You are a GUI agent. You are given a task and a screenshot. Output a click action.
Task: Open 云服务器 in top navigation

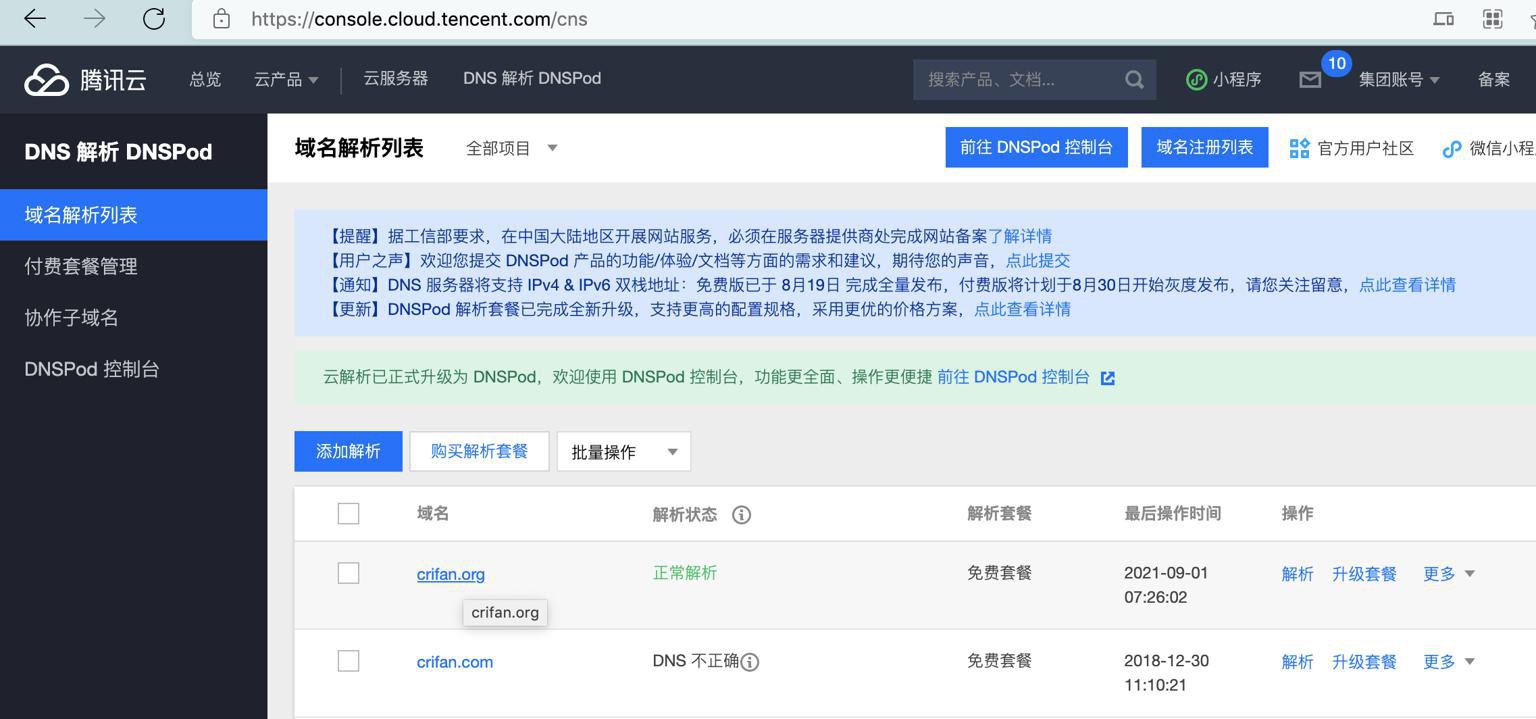[x=395, y=78]
